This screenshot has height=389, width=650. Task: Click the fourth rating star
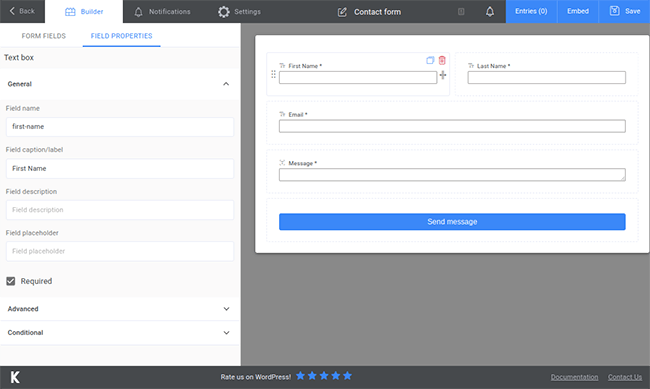click(x=336, y=376)
